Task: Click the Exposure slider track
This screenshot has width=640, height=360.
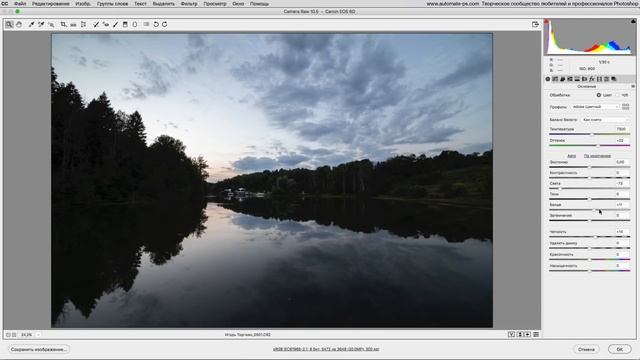Action: [x=589, y=167]
